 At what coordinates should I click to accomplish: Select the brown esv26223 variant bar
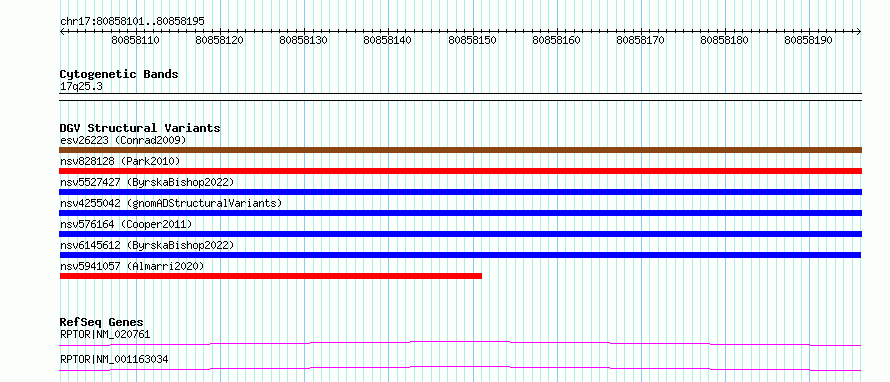(x=460, y=150)
